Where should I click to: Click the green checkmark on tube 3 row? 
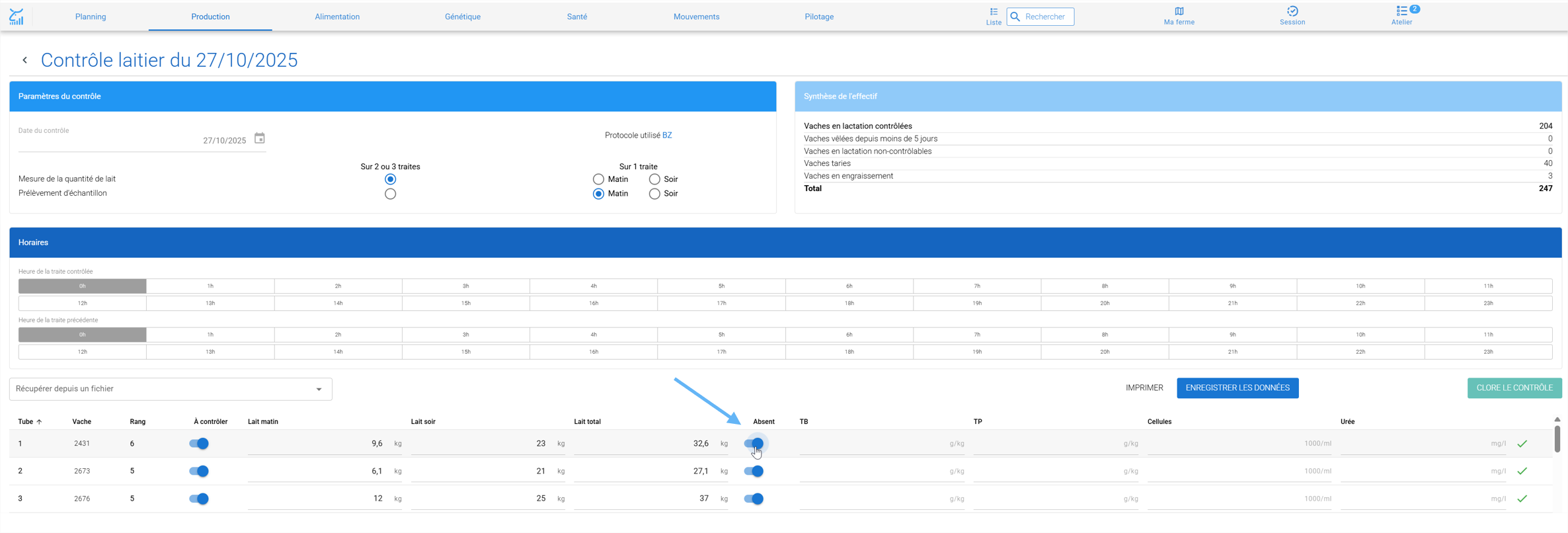click(1522, 499)
